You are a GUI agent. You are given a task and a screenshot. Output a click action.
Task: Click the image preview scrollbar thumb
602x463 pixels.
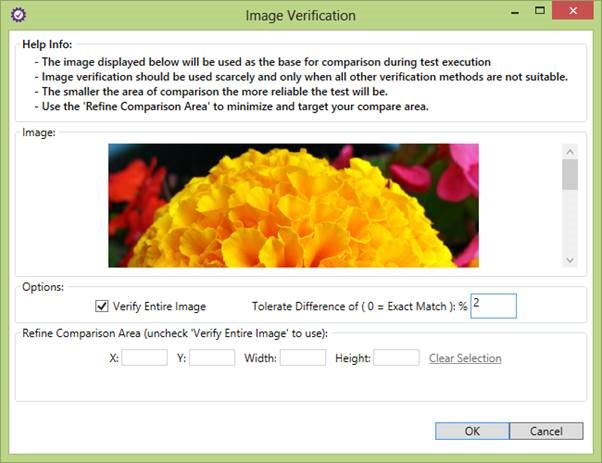point(570,175)
